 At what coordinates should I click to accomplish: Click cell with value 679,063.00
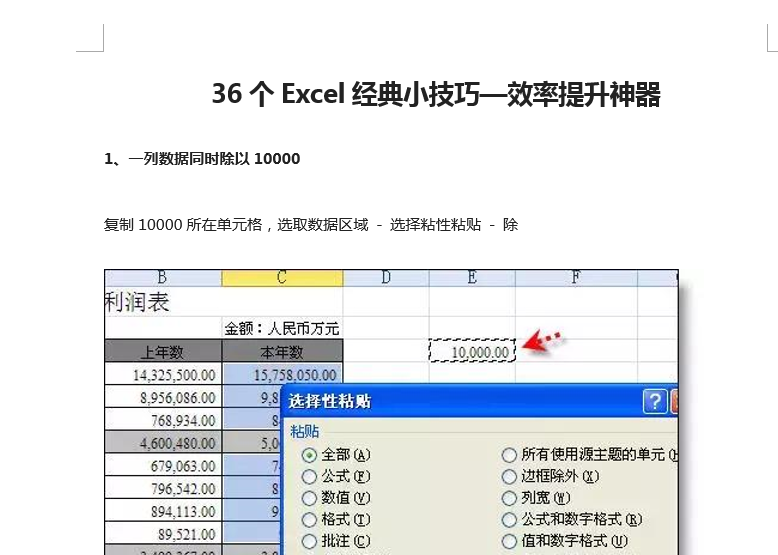163,465
